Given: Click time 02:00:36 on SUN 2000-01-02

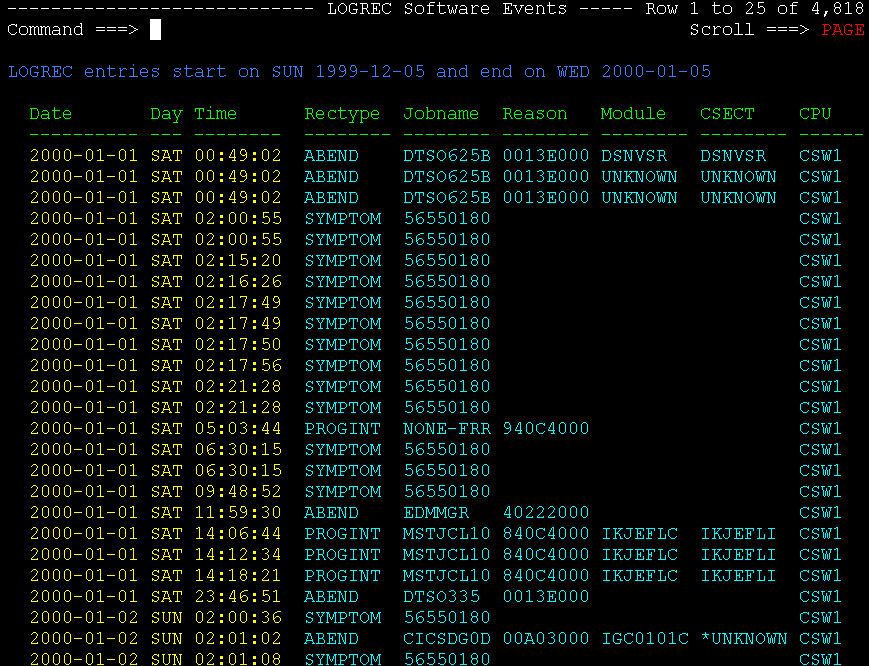Looking at the screenshot, I should point(238,618).
